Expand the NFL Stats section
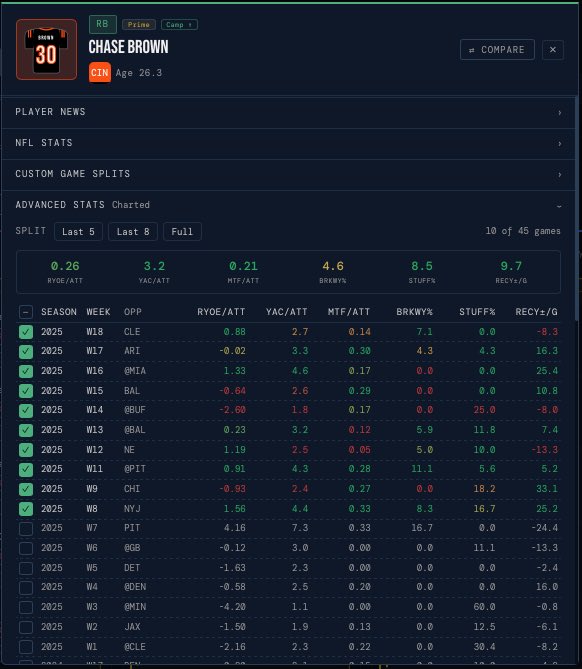Screen dimensions: 582x669 tap(288, 143)
